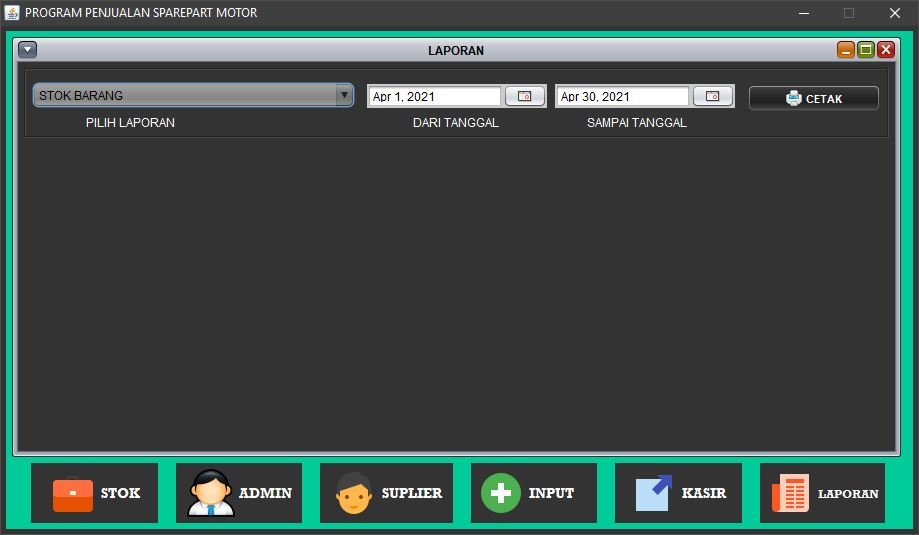Open the DARI TANGGAL calendar picker
919x535 pixels.
(524, 97)
